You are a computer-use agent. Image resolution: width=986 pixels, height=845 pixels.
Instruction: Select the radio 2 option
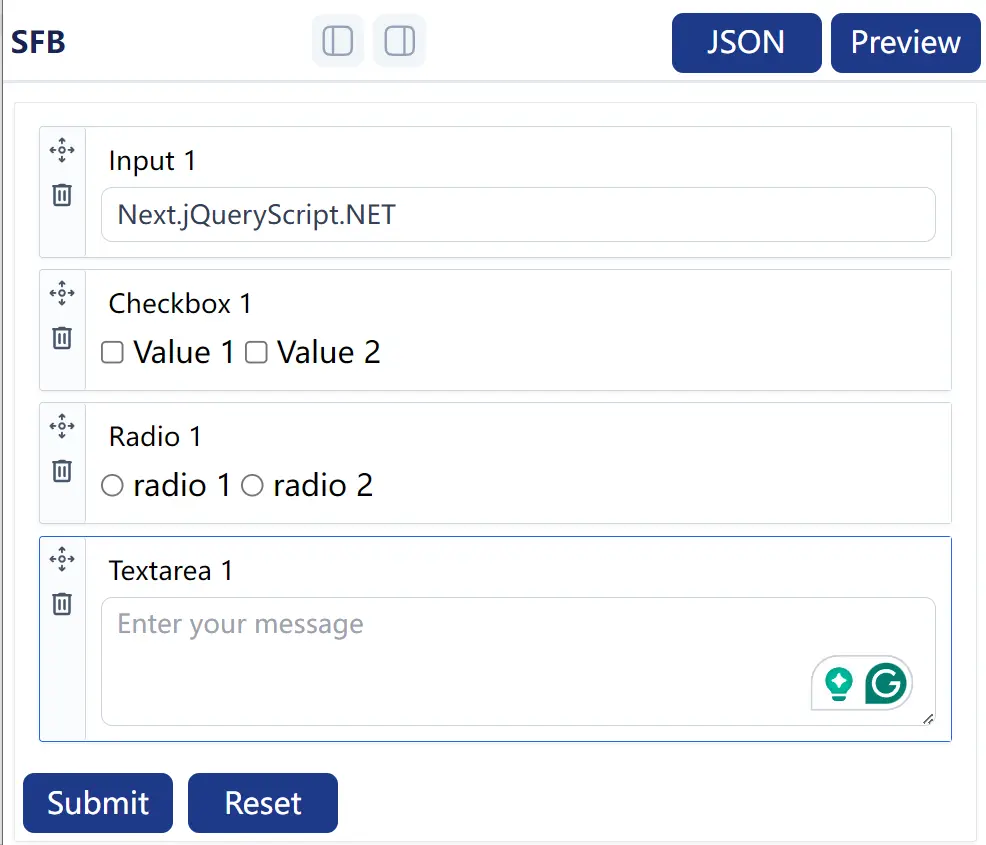(x=252, y=485)
